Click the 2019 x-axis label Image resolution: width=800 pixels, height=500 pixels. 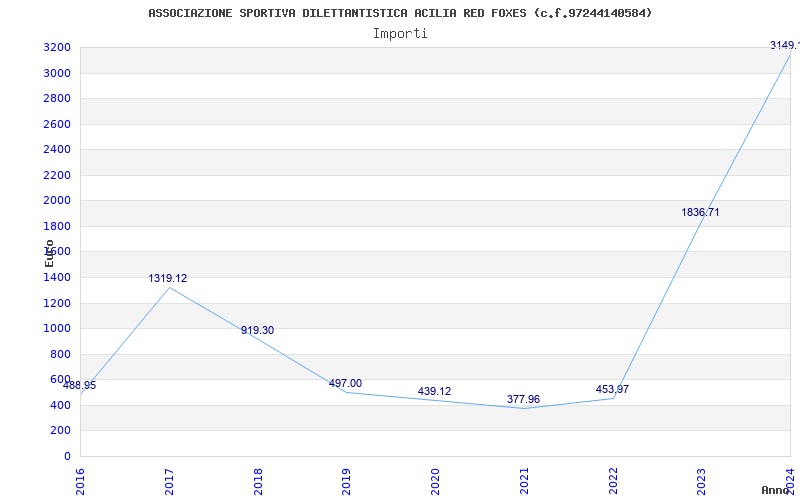tap(346, 482)
